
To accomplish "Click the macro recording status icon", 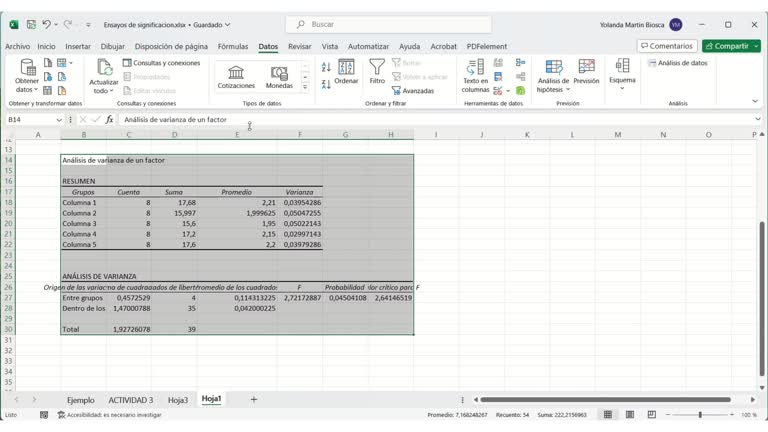I will (44, 415).
